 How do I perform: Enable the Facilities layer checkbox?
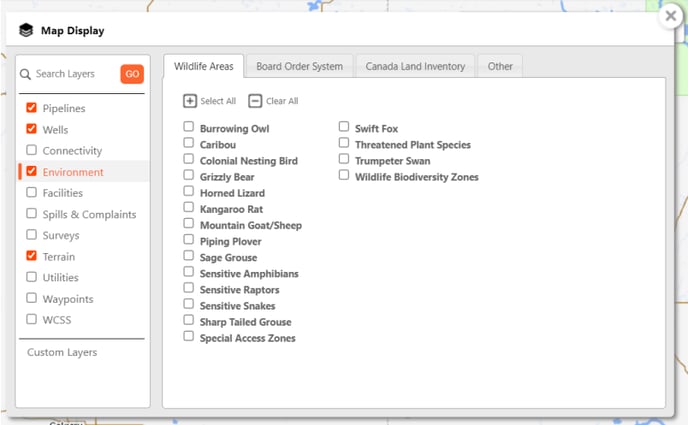(32, 193)
